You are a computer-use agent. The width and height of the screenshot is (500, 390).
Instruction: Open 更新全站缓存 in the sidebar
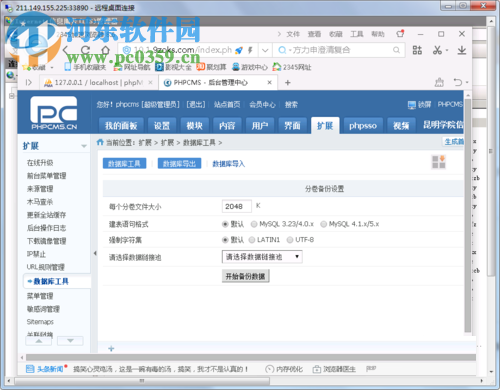coord(46,215)
